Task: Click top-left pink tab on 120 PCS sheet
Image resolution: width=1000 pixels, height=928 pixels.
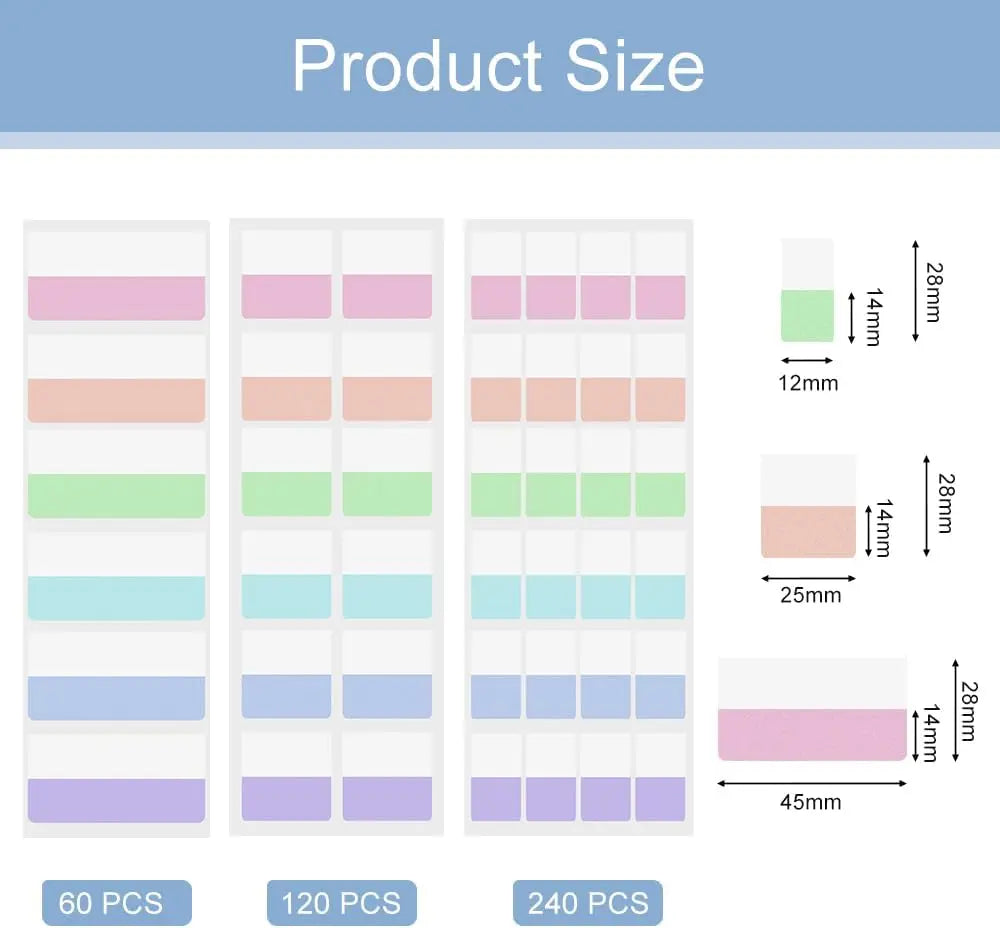Action: pyautogui.click(x=286, y=296)
